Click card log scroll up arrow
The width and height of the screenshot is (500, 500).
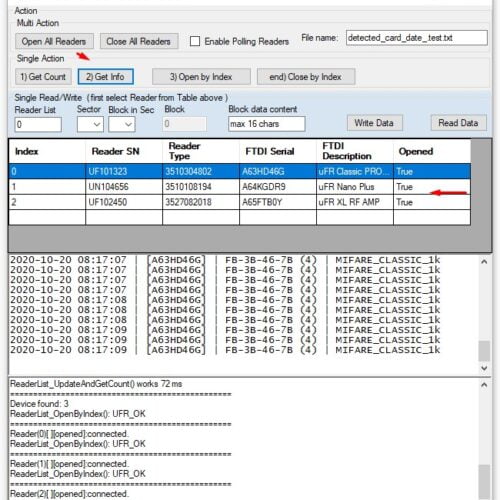click(484, 262)
